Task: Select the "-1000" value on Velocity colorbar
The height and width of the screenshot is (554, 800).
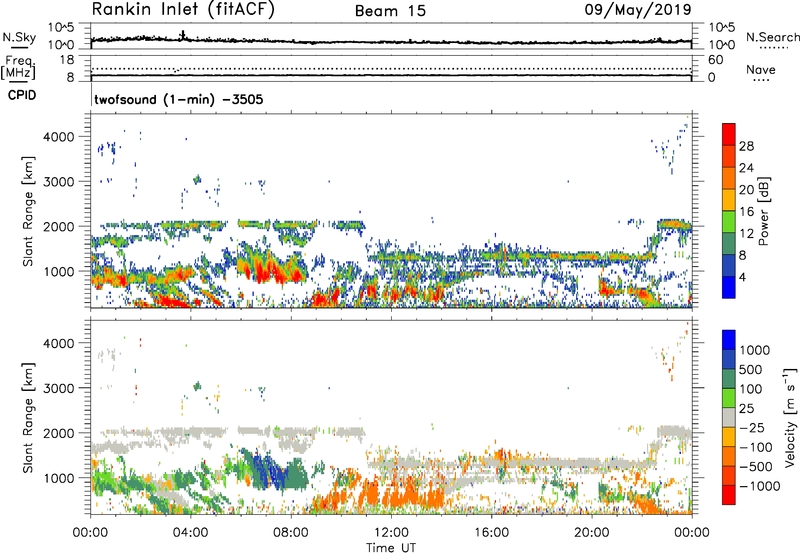Action: 760,486
